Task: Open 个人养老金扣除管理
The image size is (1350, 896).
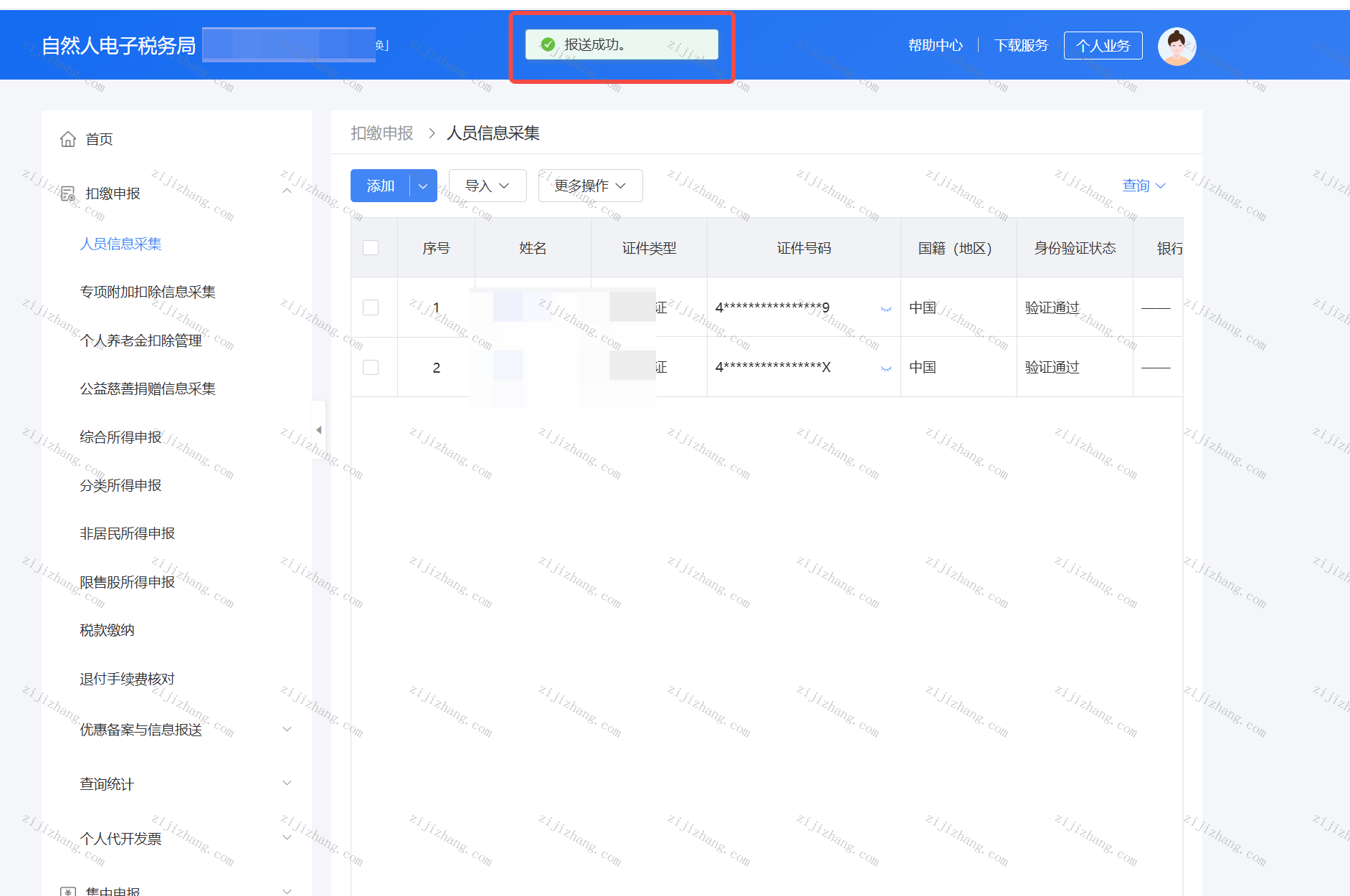Action: 141,340
